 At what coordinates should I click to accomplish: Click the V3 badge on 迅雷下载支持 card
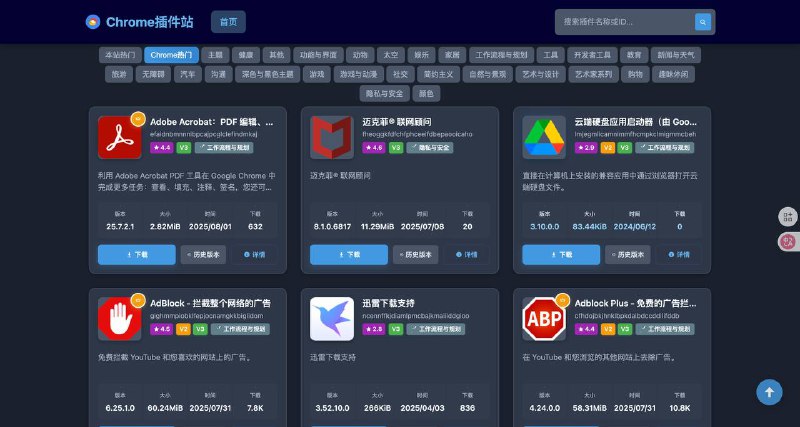(396, 330)
